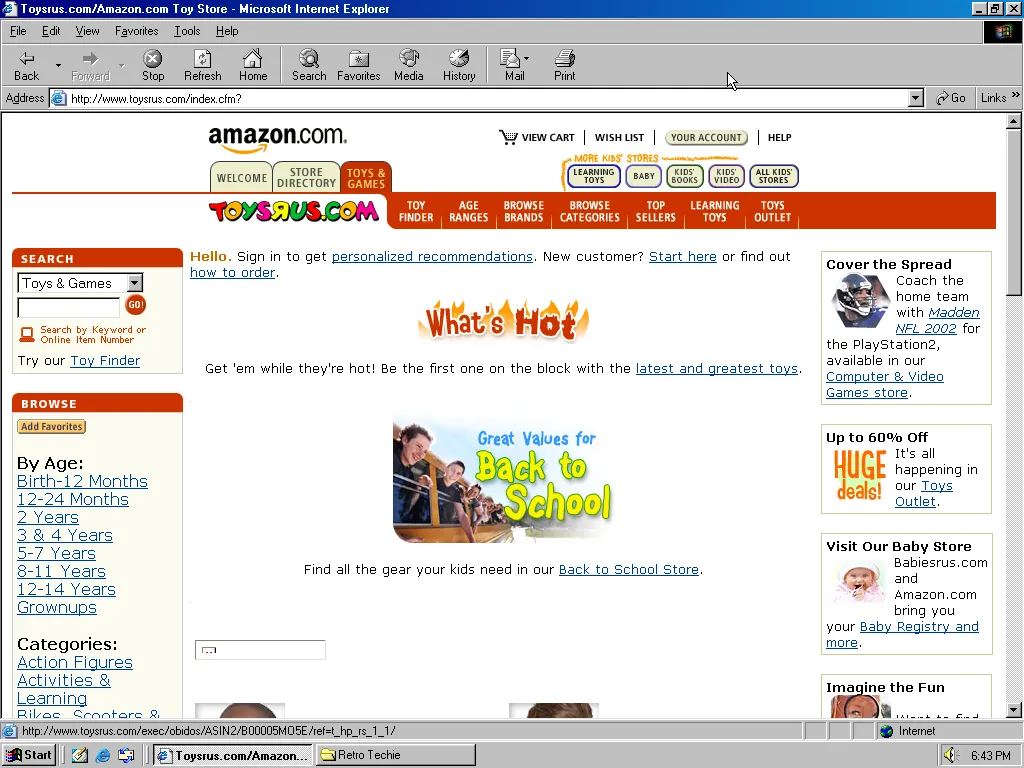
Task: Click the amazon.com logo
Action: [276, 136]
